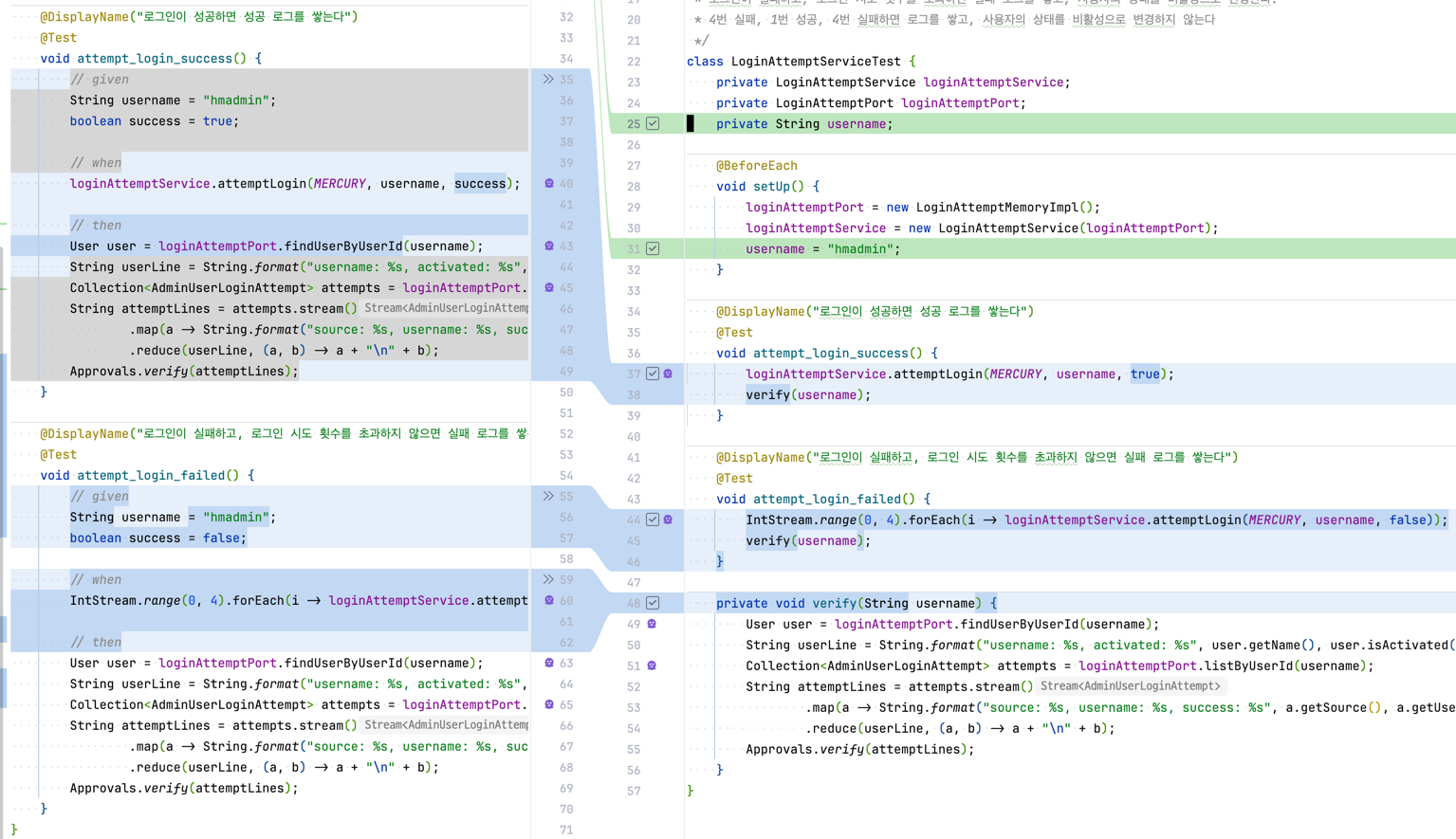Apply change arrows at left line 55
Screen dimensions: 1456x839
pos(548,496)
